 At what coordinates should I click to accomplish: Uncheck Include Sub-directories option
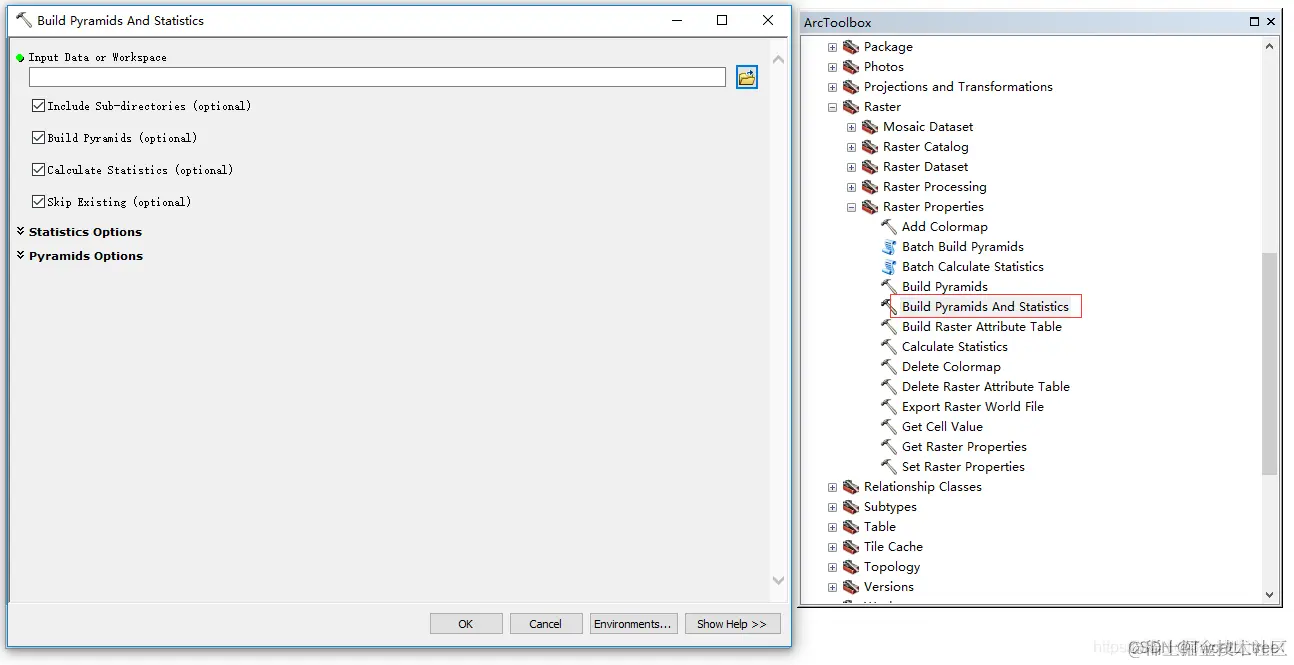39,105
